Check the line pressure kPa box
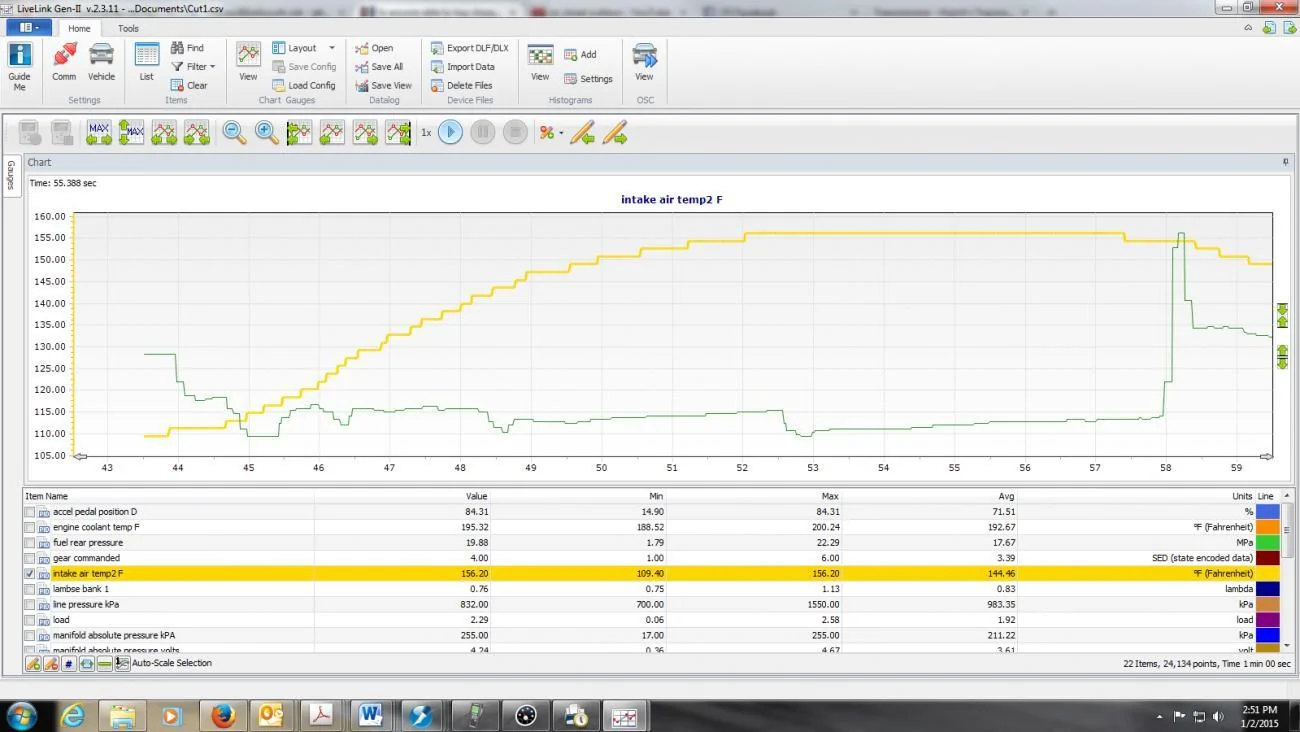This screenshot has width=1300, height=732. point(30,605)
